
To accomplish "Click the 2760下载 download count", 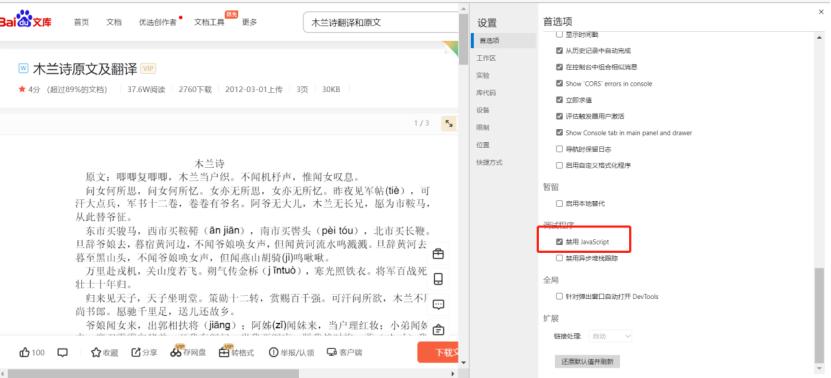I will [x=195, y=89].
